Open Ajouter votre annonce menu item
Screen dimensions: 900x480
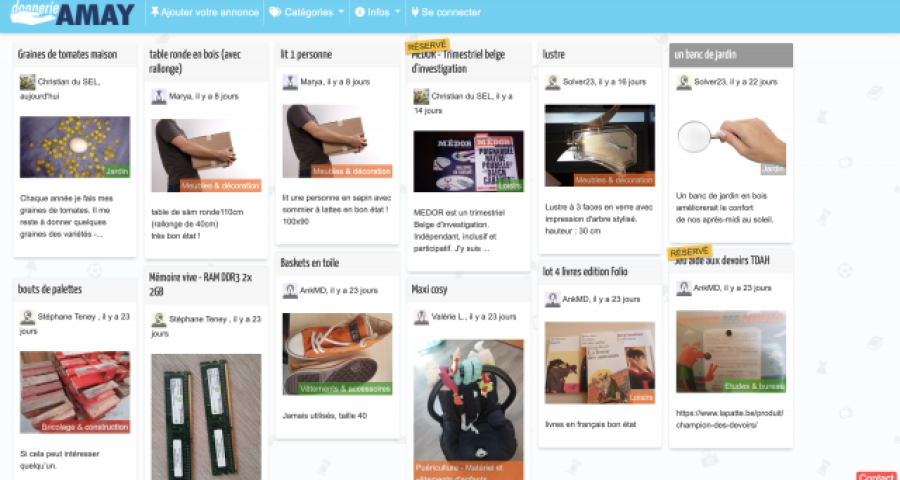(204, 12)
